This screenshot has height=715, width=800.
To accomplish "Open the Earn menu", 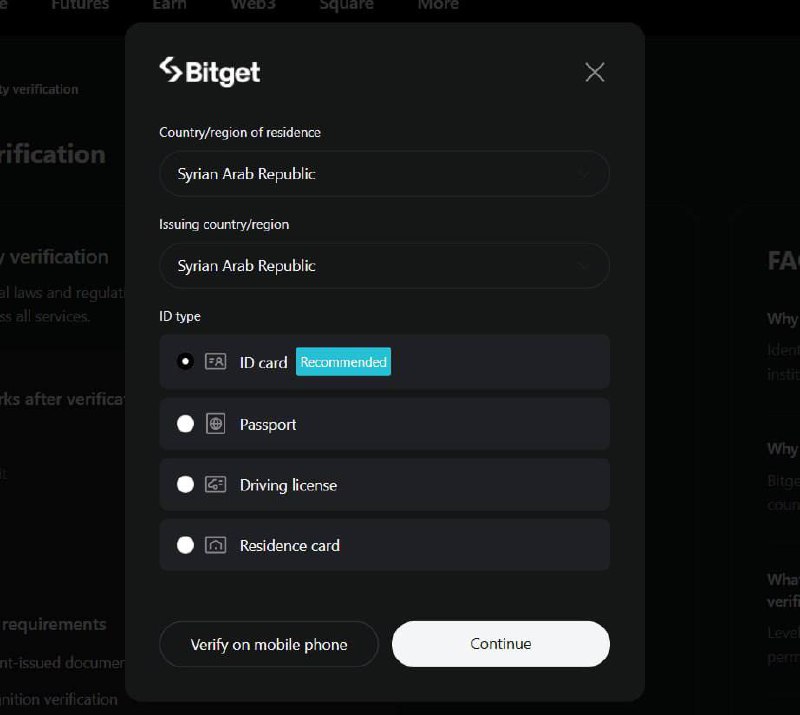I will pyautogui.click(x=169, y=5).
